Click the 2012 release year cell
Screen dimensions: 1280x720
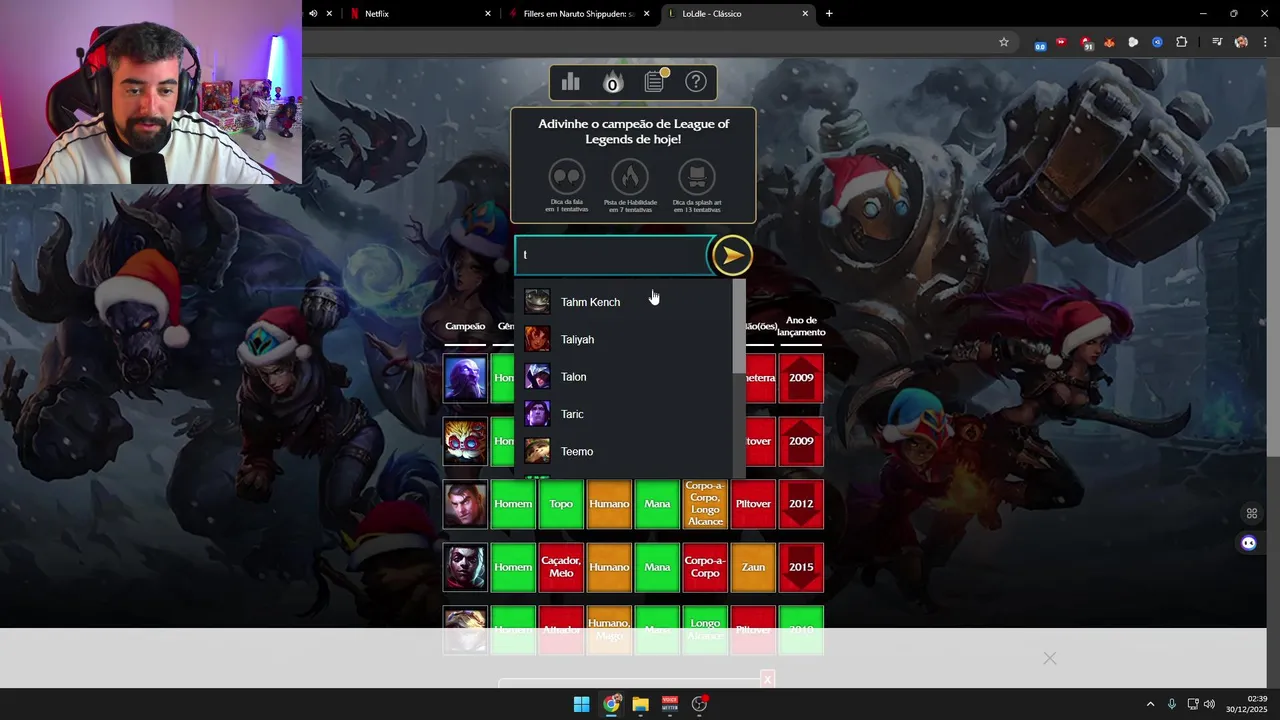tap(801, 504)
